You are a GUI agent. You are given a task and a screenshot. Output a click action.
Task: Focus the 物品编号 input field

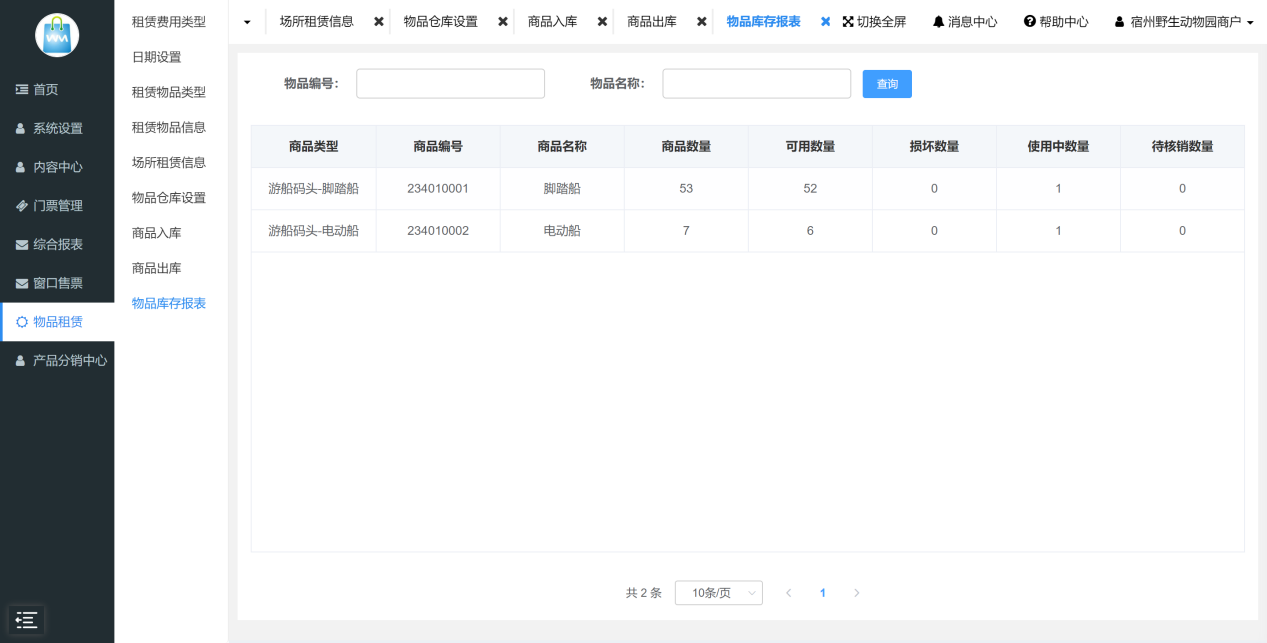pos(450,84)
